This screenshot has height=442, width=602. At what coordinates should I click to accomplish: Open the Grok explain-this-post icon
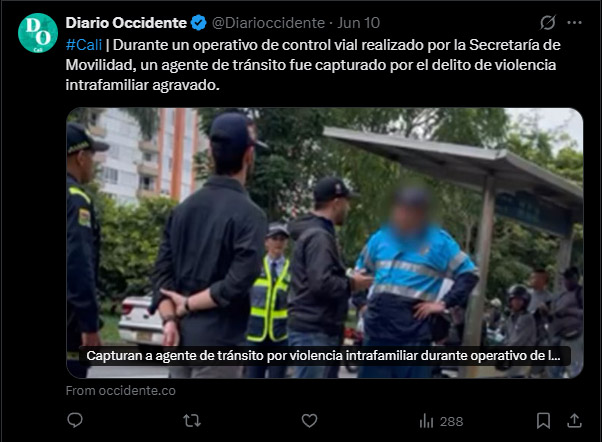[547, 23]
